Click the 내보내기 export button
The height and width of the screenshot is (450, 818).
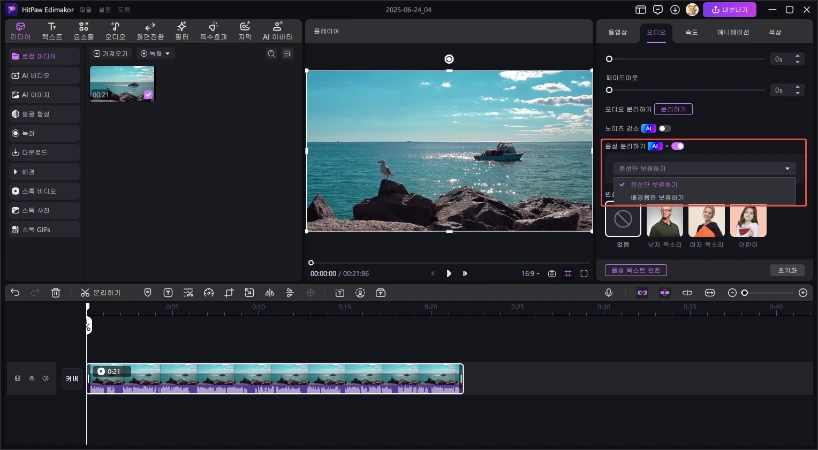pos(729,9)
